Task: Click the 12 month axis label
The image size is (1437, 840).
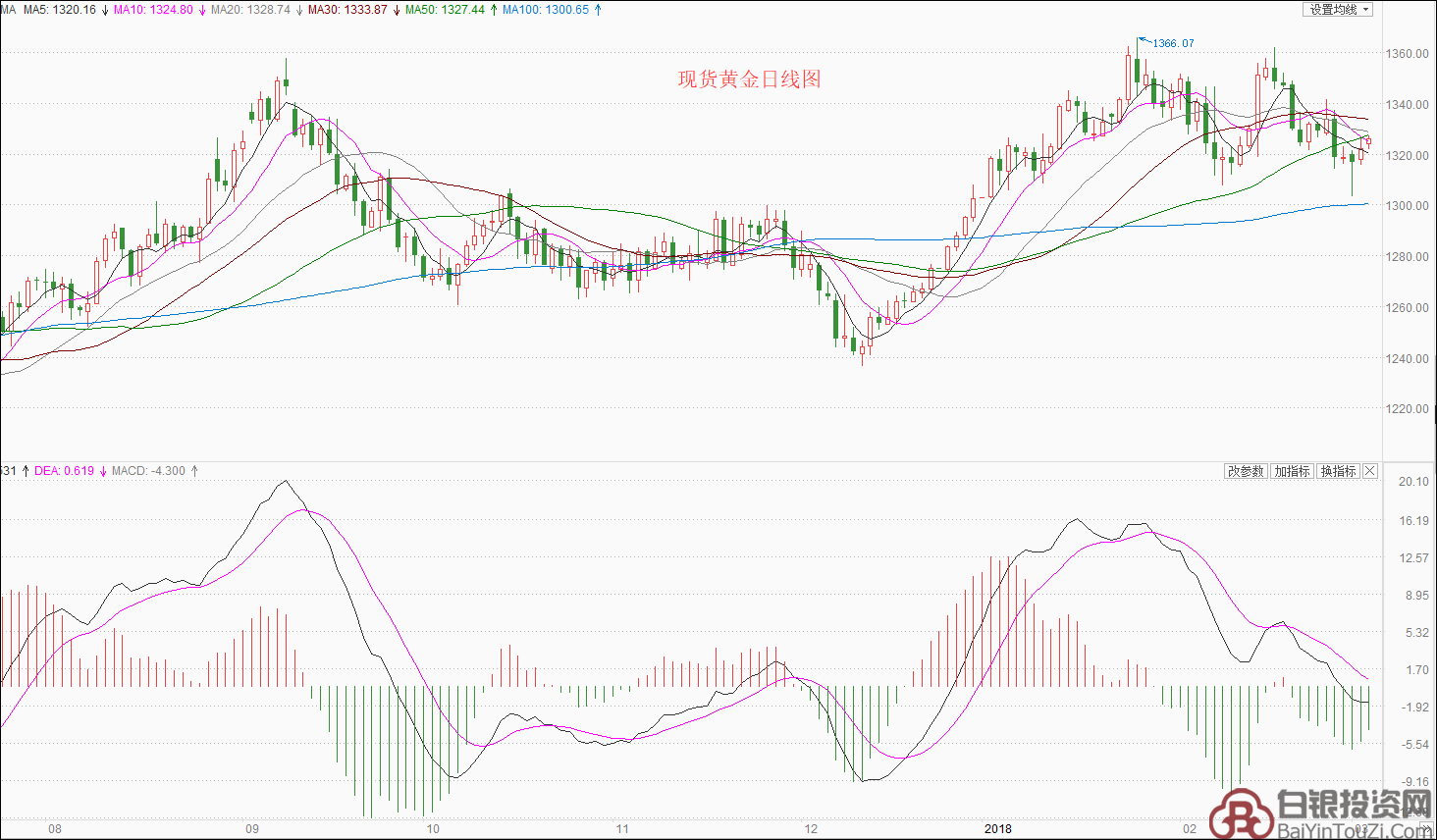Action: (811, 829)
